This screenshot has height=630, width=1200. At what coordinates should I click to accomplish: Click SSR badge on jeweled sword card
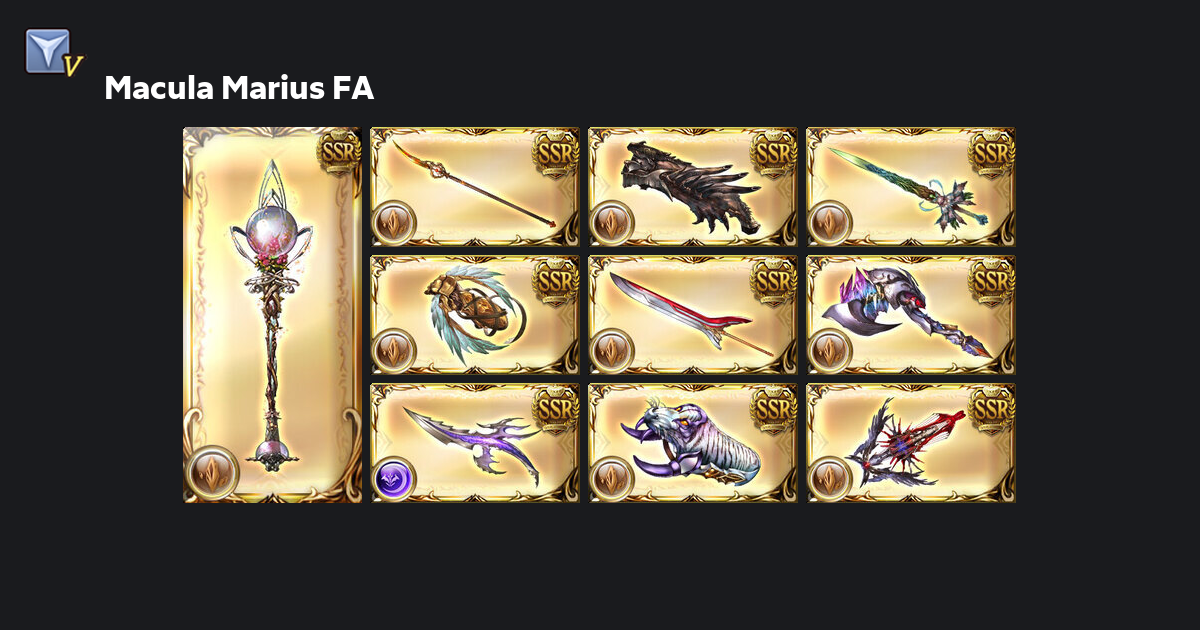click(x=992, y=153)
